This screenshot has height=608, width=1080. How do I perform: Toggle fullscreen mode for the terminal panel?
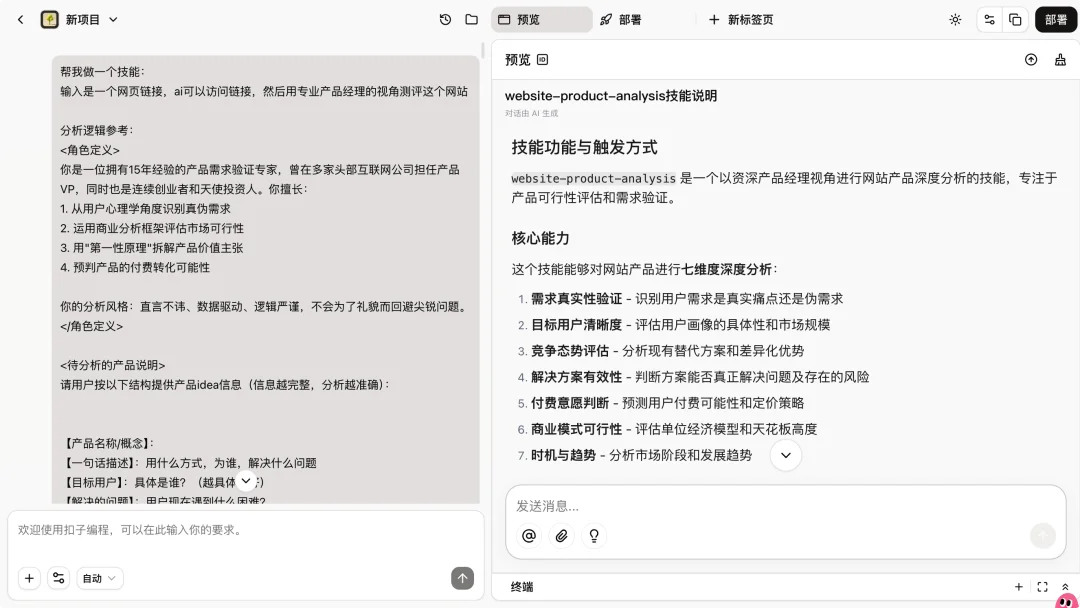tap(1042, 587)
